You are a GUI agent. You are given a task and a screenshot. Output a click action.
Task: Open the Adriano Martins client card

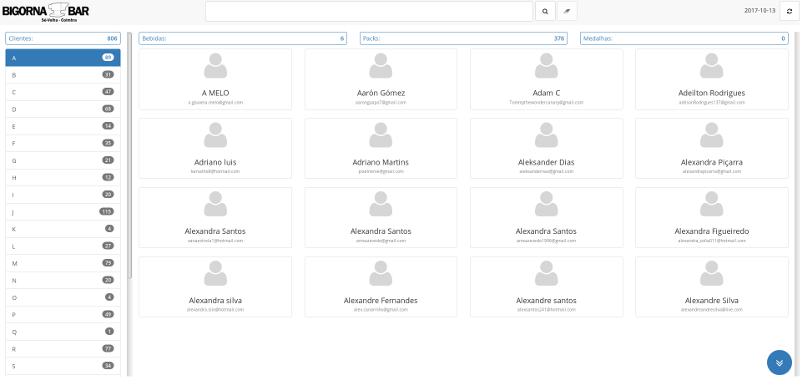point(381,148)
